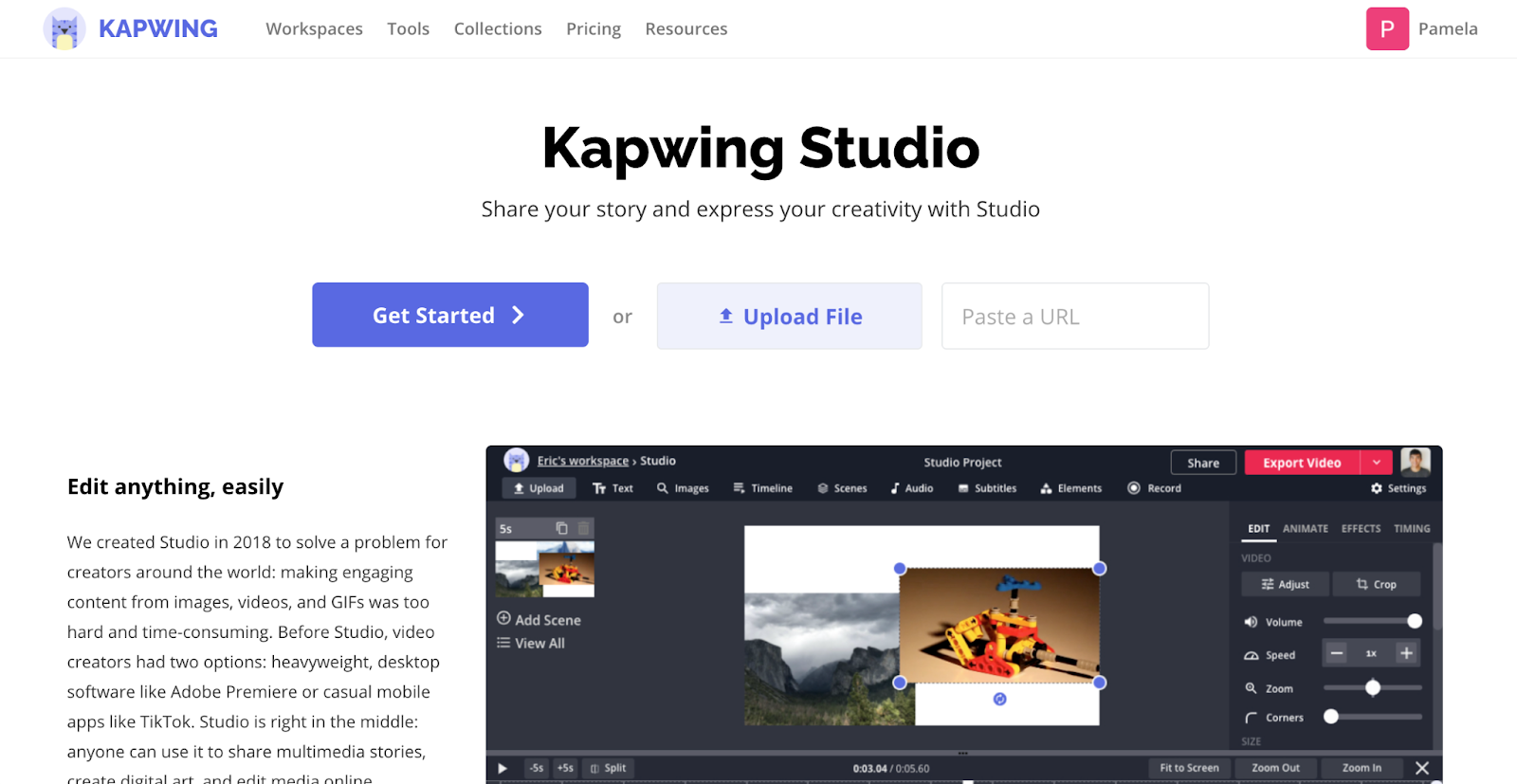Click the Zoom magnifier icon
Viewport: 1517px width, 784px height.
coord(1251,688)
